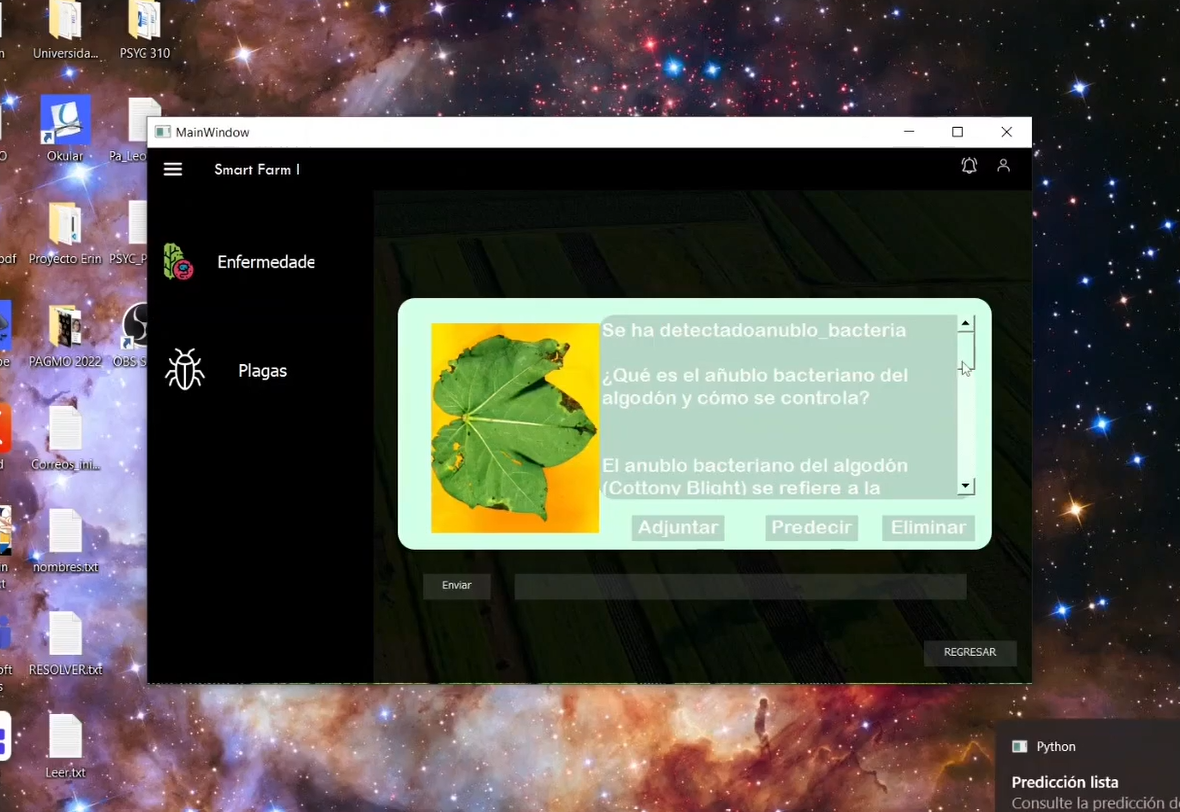This screenshot has width=1180, height=812.
Task: Click the Enviar button
Action: [457, 585]
